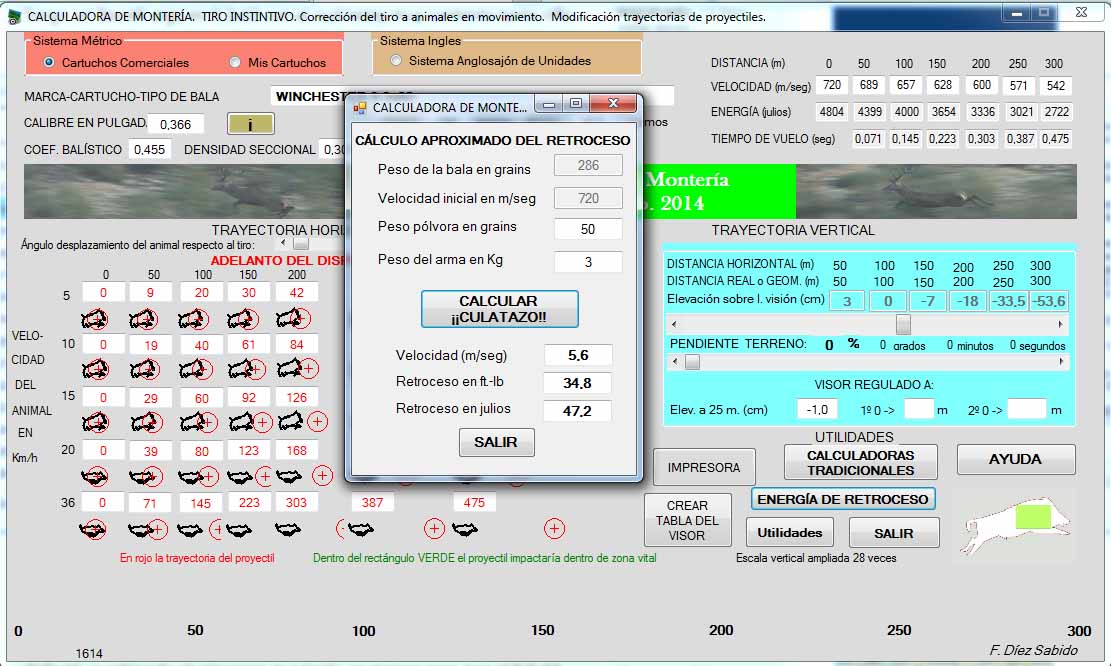Select the Mis Cartuchos radio option
Image resolution: width=1111 pixels, height=666 pixels.
tap(235, 62)
